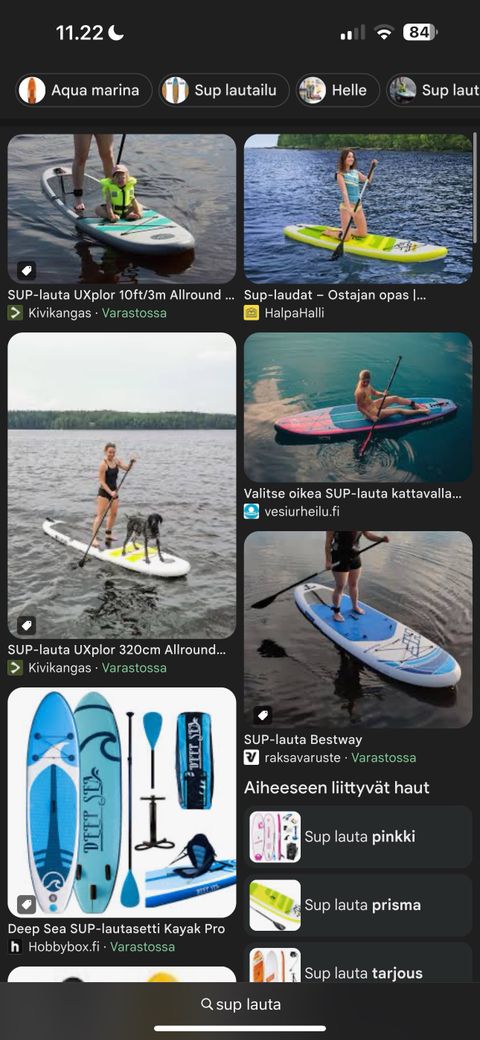This screenshot has width=480, height=1040.
Task: Tap the sup lauta search field
Action: 240,1005
